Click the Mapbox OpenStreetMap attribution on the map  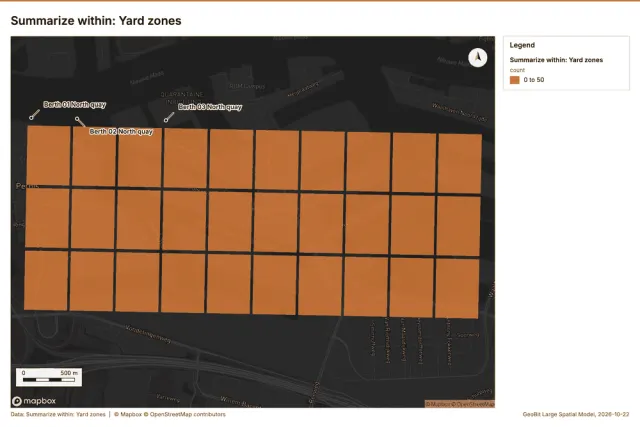[x=460, y=404]
